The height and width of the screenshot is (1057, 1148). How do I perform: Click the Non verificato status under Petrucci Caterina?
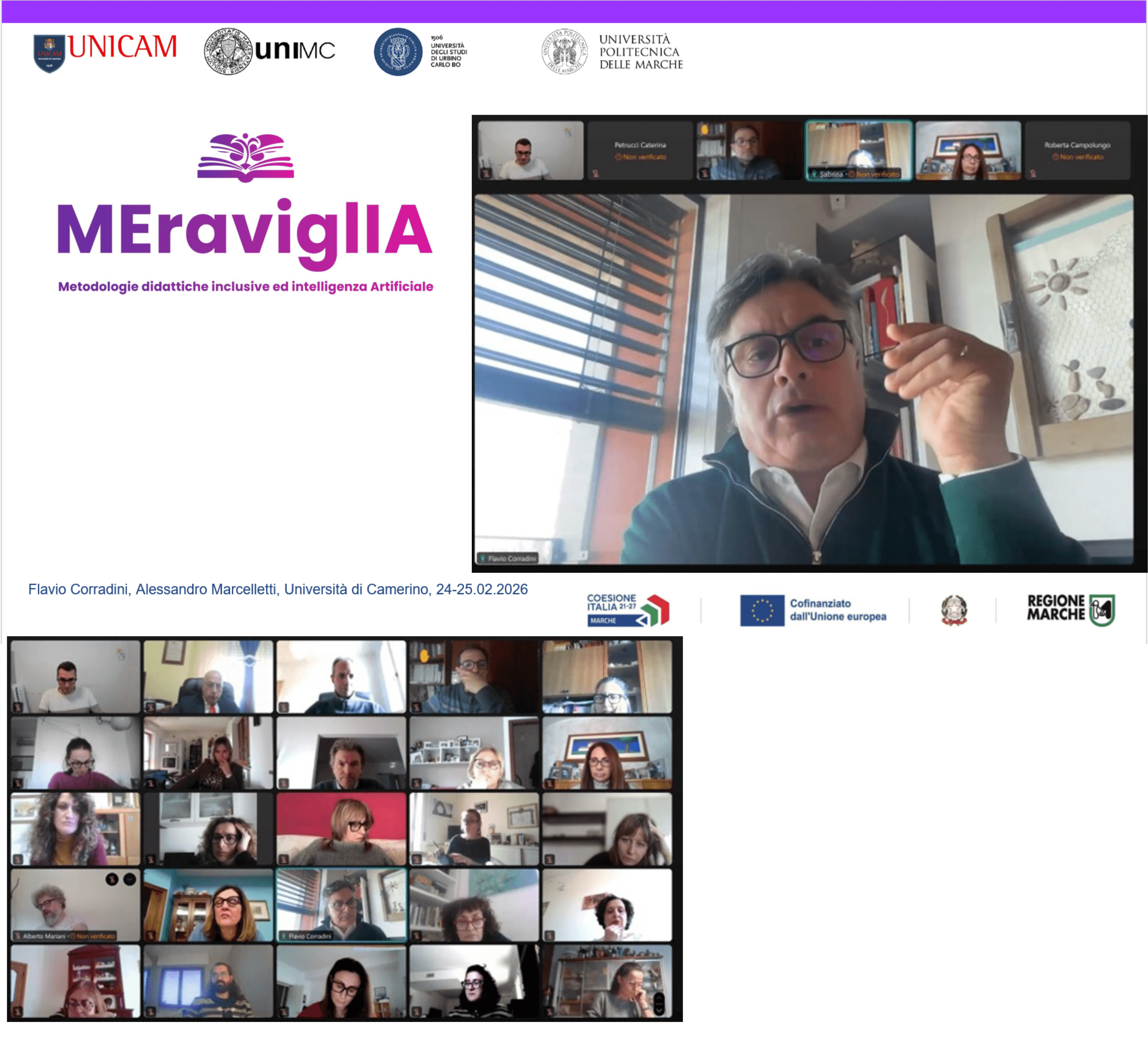pos(640,157)
